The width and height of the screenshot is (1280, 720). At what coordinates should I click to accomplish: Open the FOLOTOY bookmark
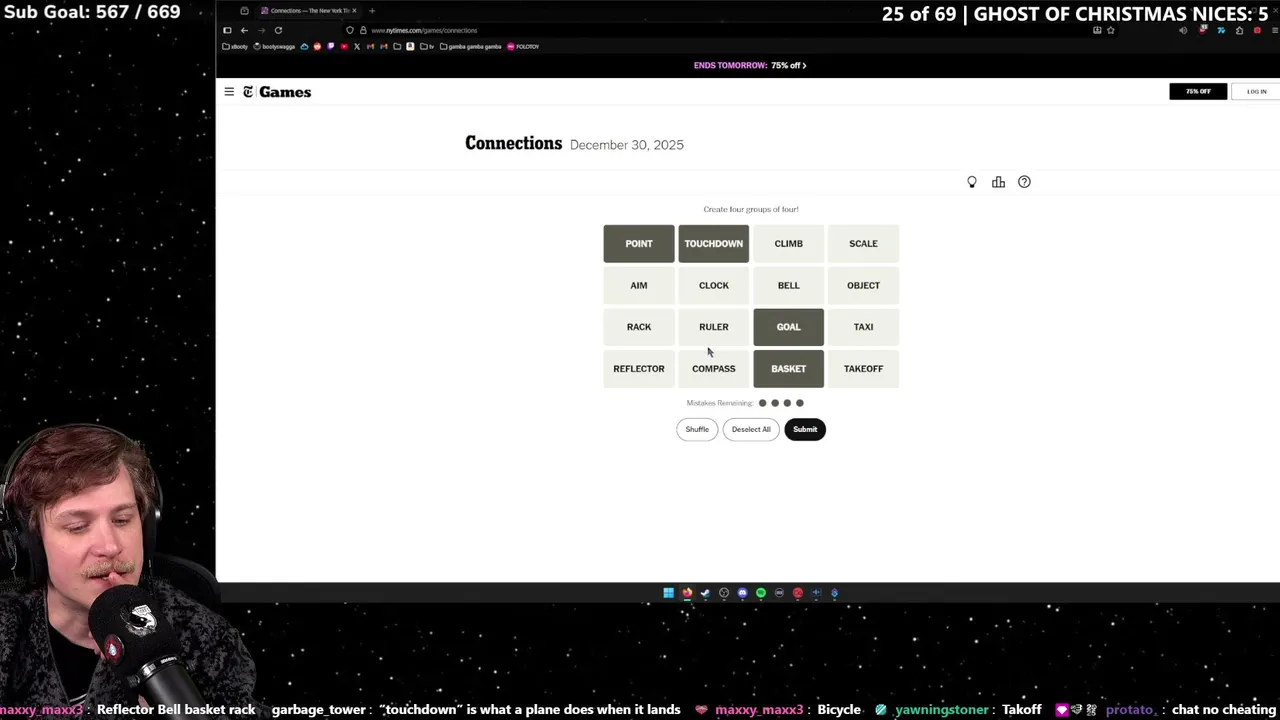[523, 46]
